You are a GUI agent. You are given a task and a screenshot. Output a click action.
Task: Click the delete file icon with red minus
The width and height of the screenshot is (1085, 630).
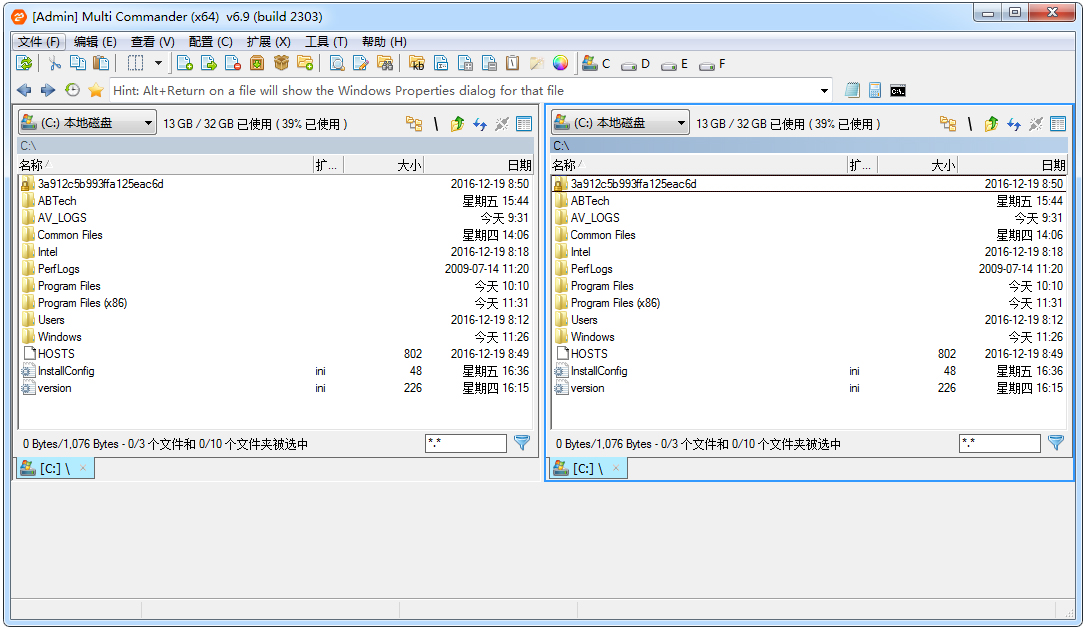point(233,64)
